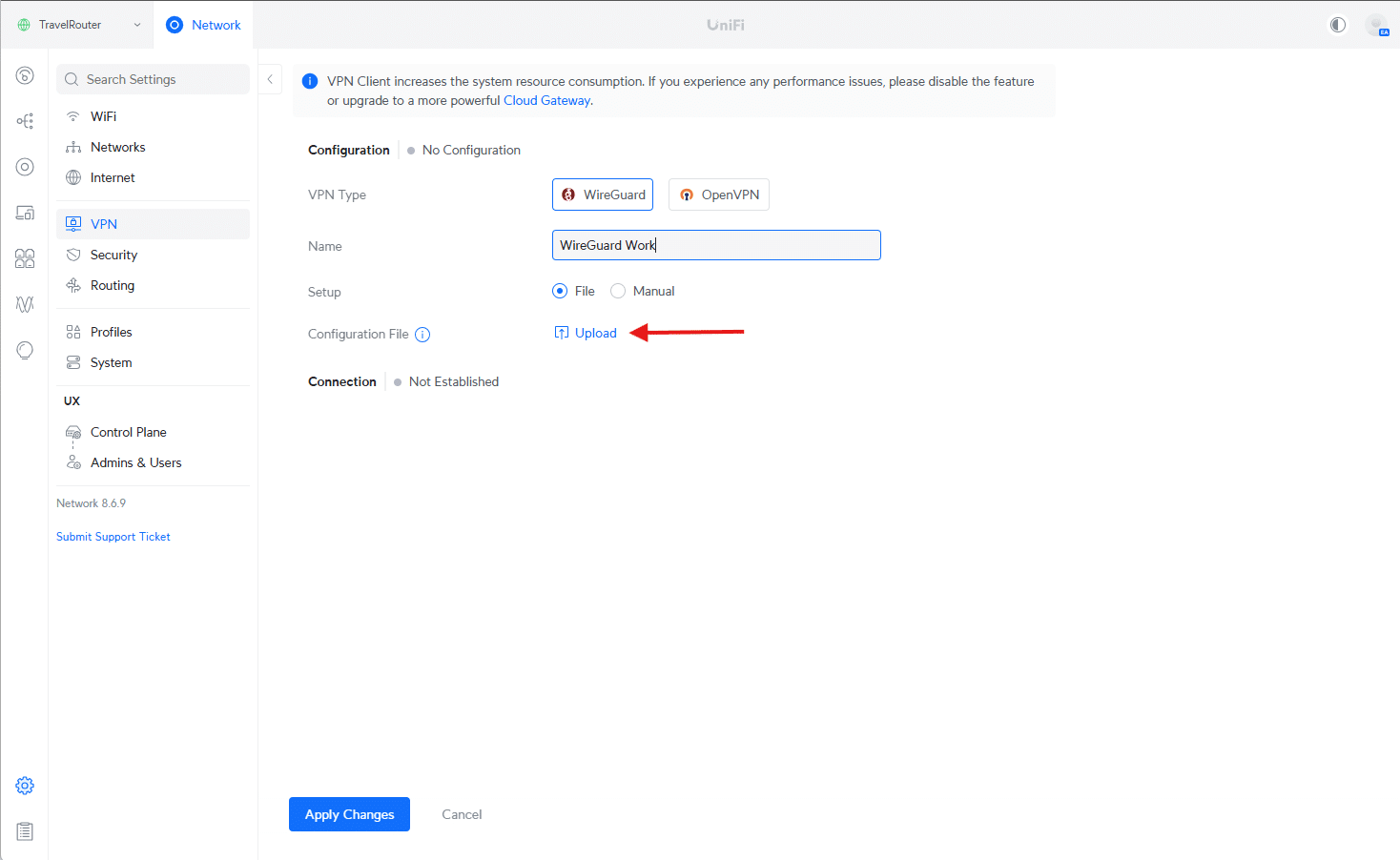Collapse the settings sidebar chevron
The width and height of the screenshot is (1400, 860).
(x=270, y=79)
